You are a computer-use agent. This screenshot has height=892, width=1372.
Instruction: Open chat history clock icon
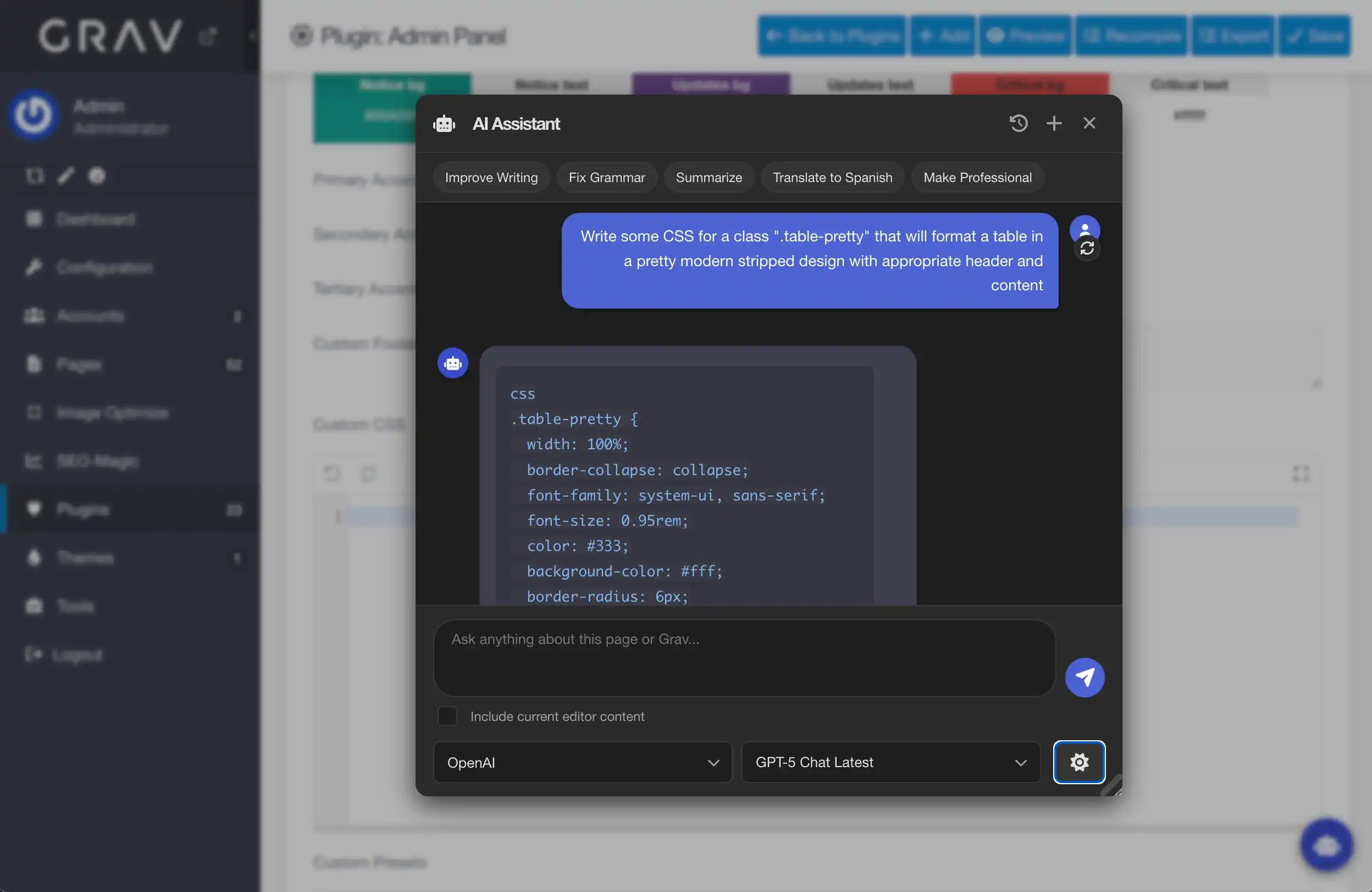tap(1018, 123)
